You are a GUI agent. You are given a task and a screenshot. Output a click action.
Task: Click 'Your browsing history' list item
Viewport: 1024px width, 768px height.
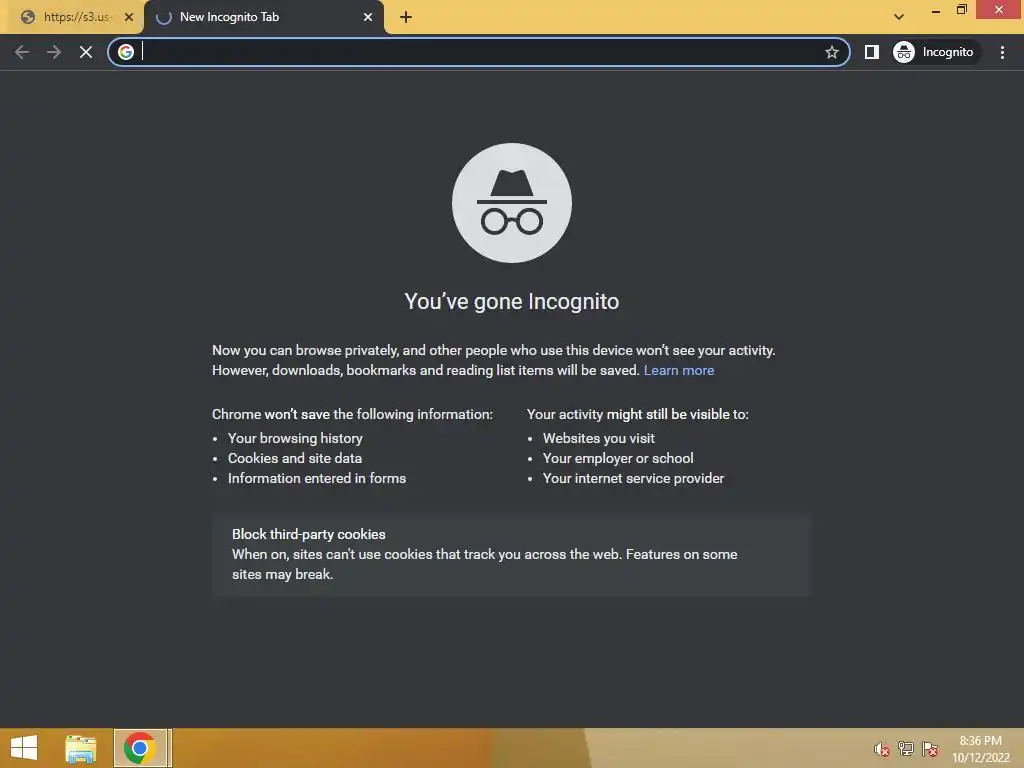(295, 438)
